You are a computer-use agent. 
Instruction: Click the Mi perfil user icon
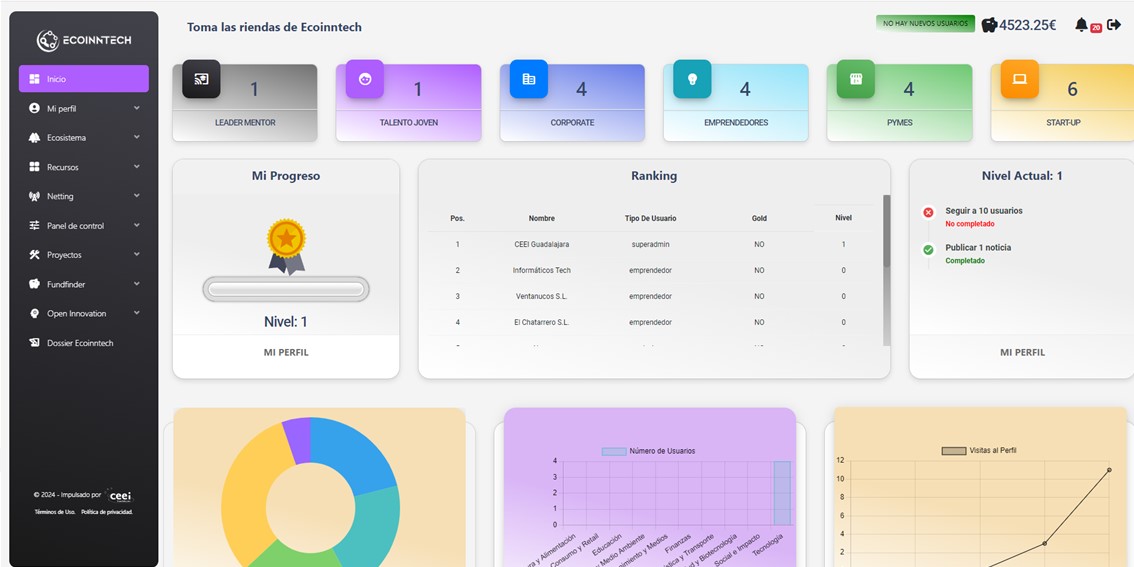click(x=34, y=108)
